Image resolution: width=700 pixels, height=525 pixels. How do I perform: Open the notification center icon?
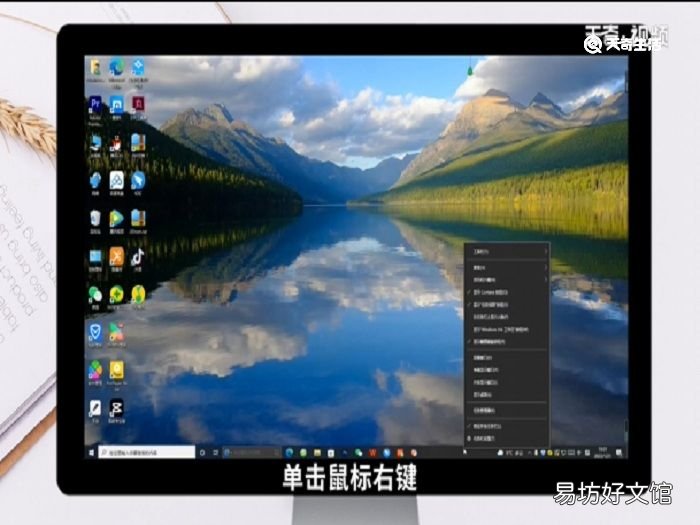pos(619,453)
